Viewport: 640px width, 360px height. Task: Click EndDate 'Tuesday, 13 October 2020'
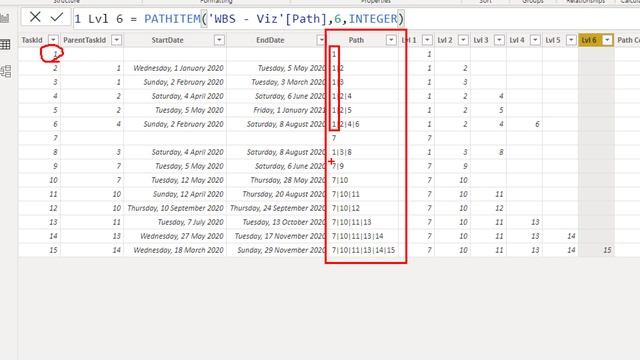pyautogui.click(x=284, y=222)
